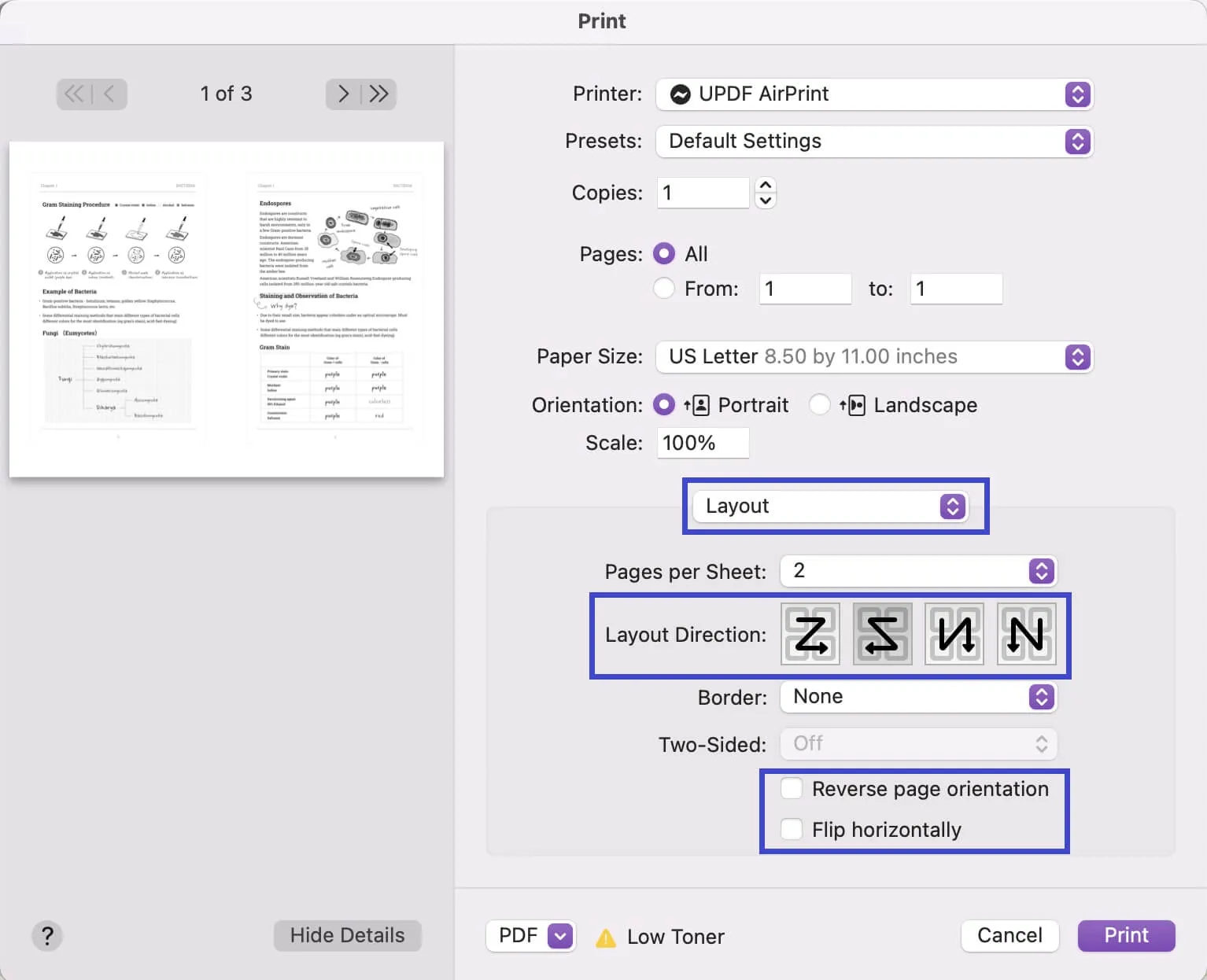The height and width of the screenshot is (980, 1207).
Task: Expand the Paper Size dropdown
Action: point(873,357)
